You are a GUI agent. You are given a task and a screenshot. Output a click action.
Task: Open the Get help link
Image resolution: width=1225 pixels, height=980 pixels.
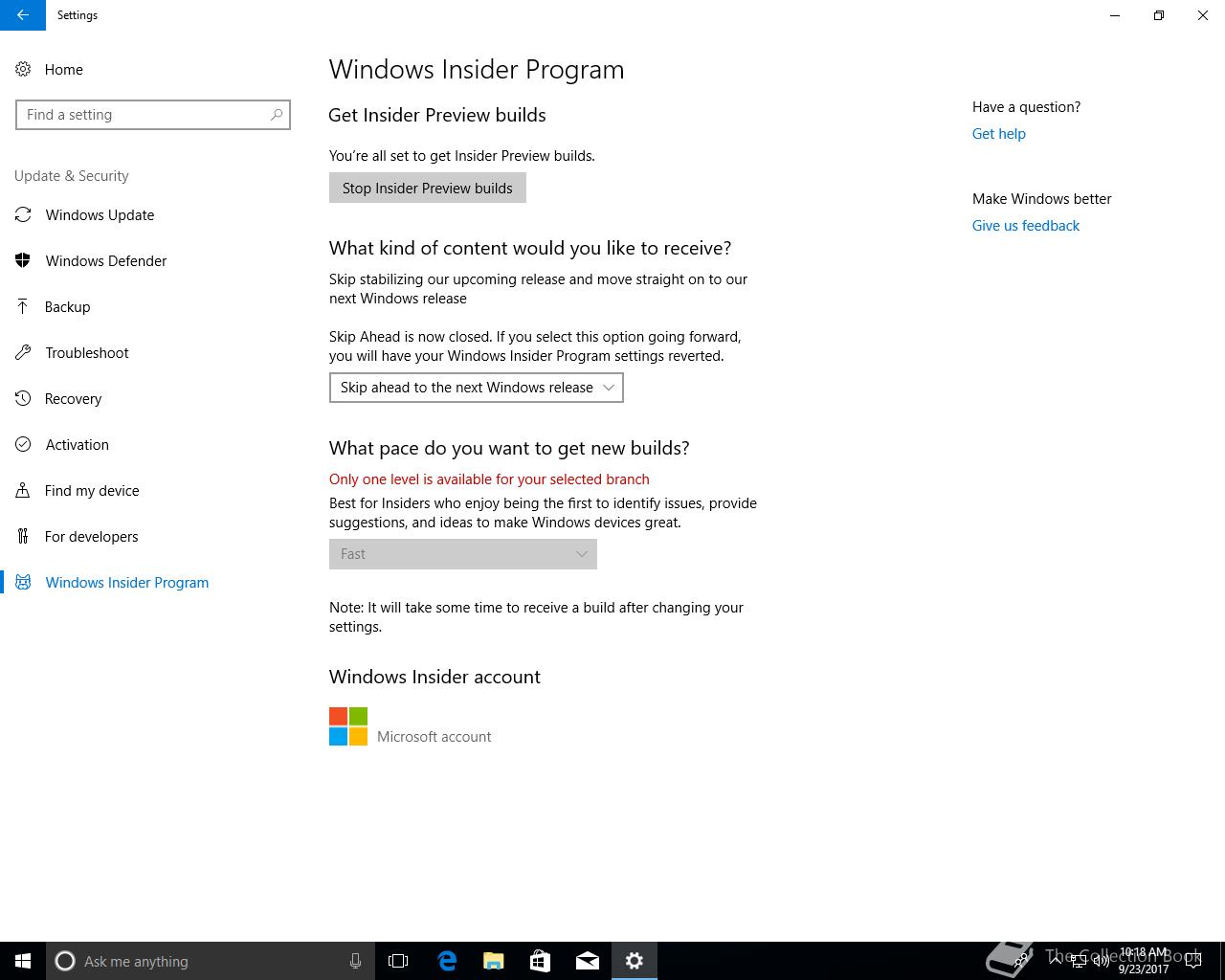tap(999, 134)
